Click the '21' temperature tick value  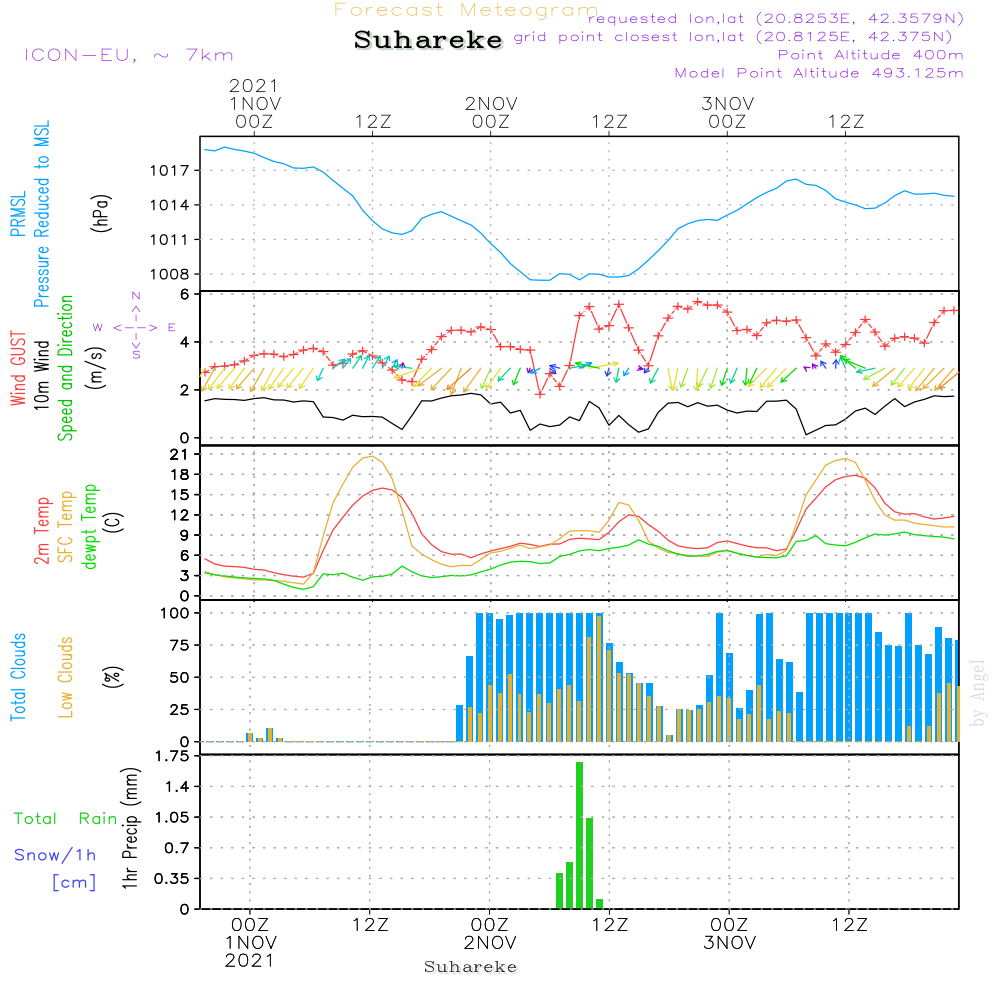179,455
